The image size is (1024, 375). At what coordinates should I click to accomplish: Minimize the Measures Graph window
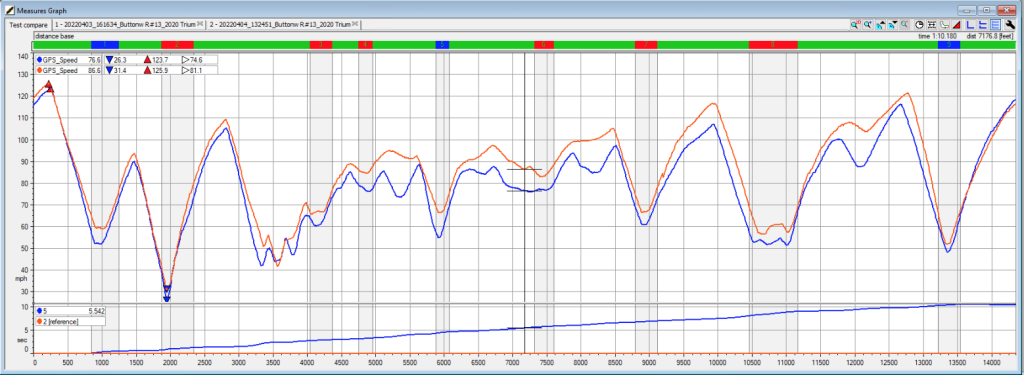click(966, 10)
